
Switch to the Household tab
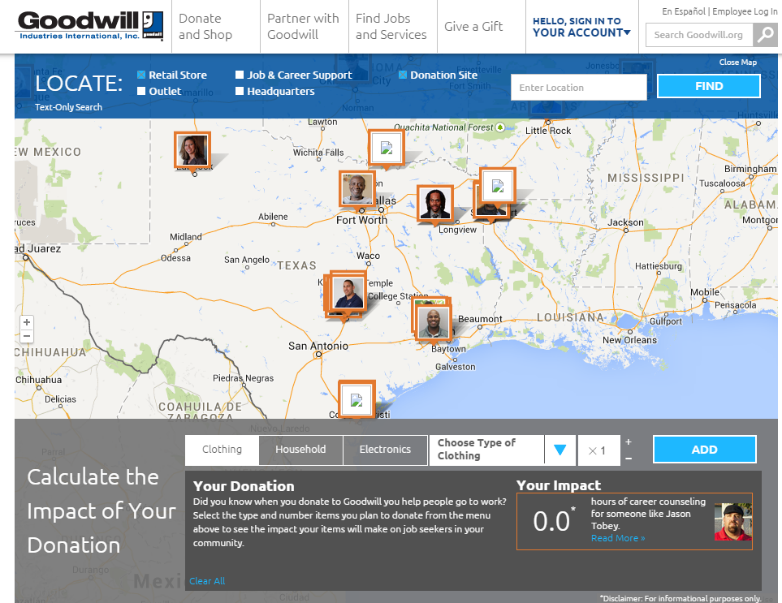click(301, 450)
